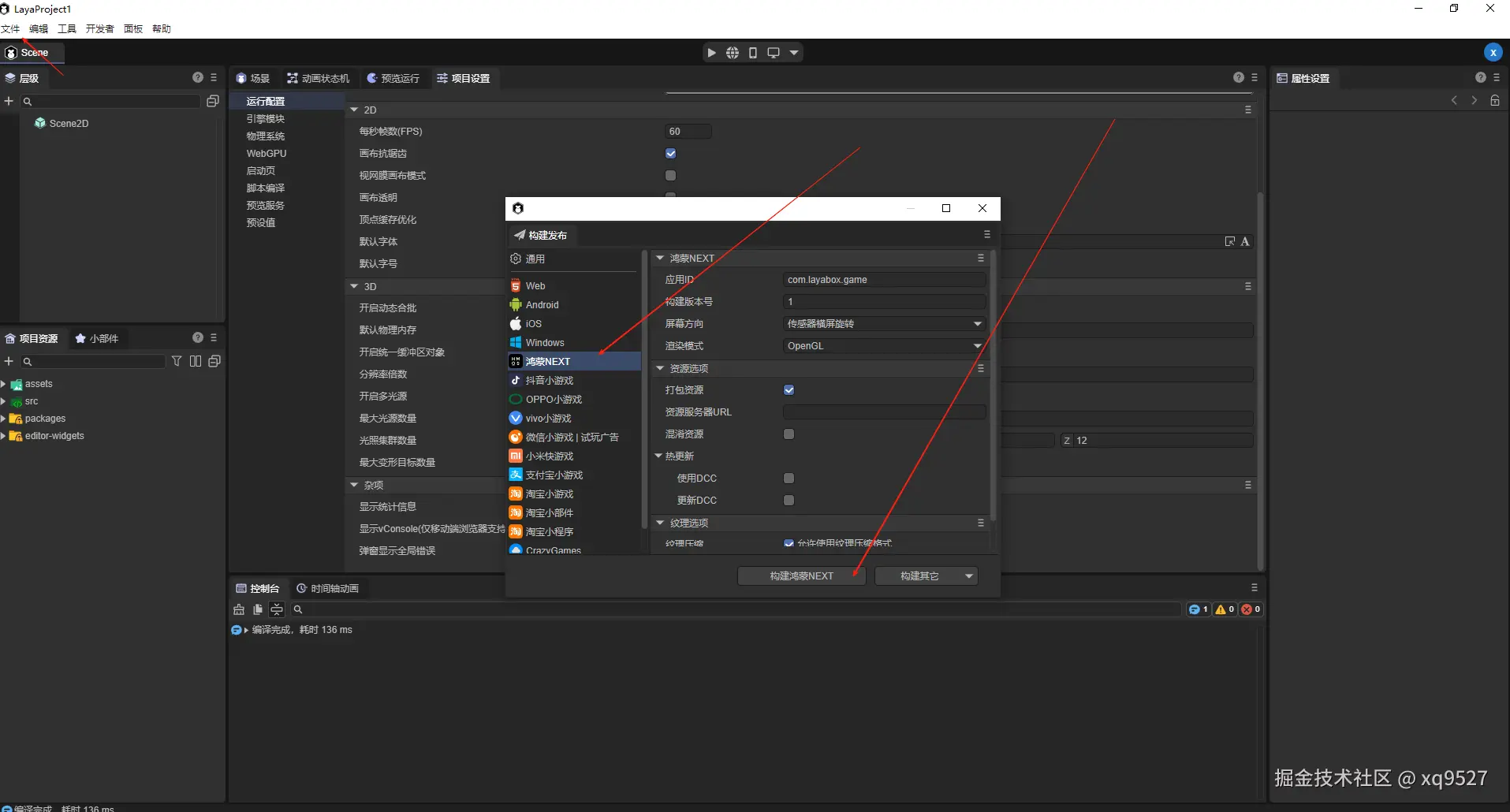
Task: Open the project resources panel help icon
Action: [x=198, y=337]
